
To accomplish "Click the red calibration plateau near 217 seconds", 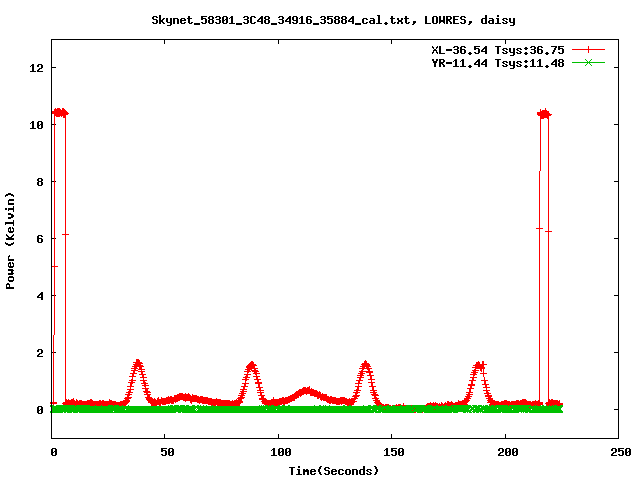I will coord(544,114).
